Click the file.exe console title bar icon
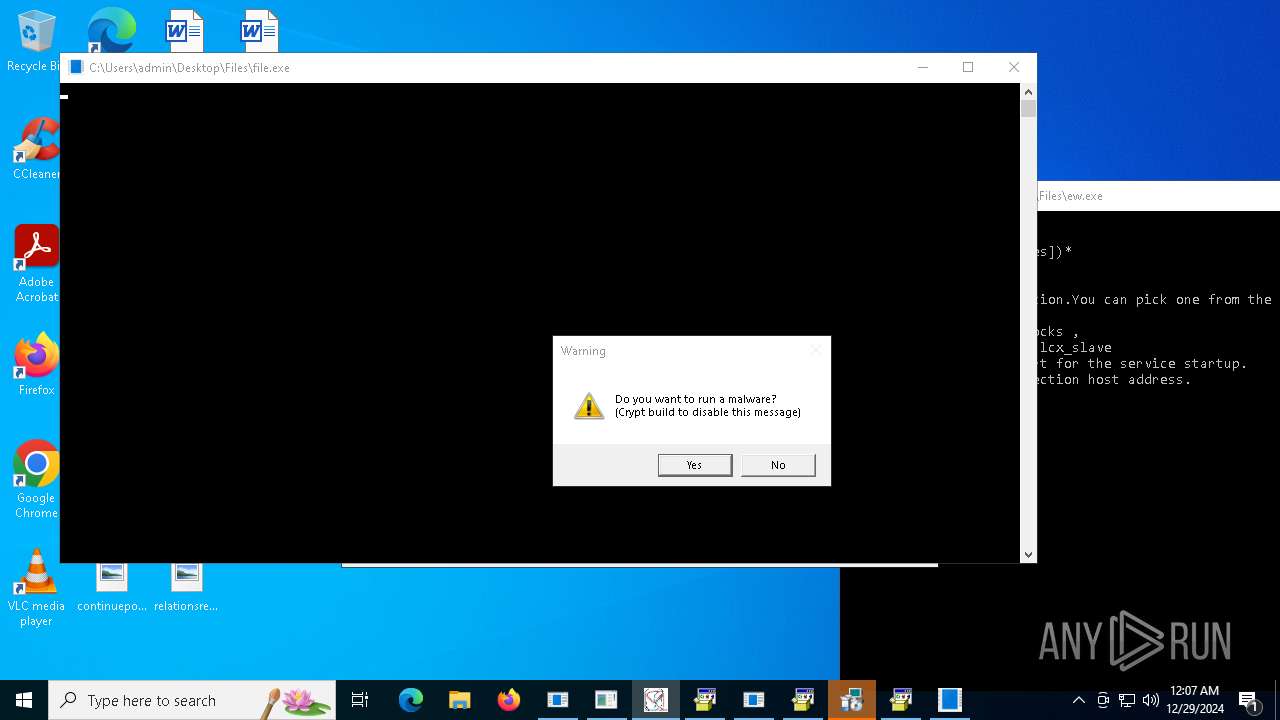 (76, 67)
